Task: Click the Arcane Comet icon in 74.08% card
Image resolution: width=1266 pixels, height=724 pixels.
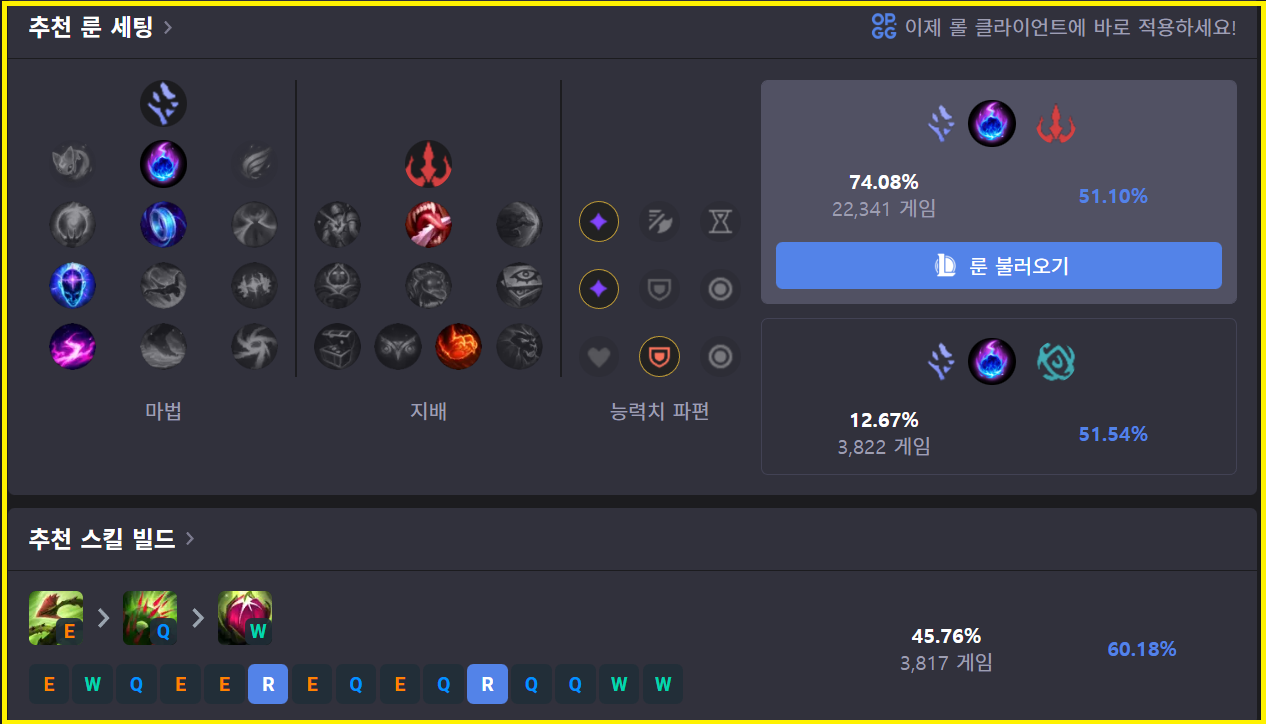Action: pos(992,125)
